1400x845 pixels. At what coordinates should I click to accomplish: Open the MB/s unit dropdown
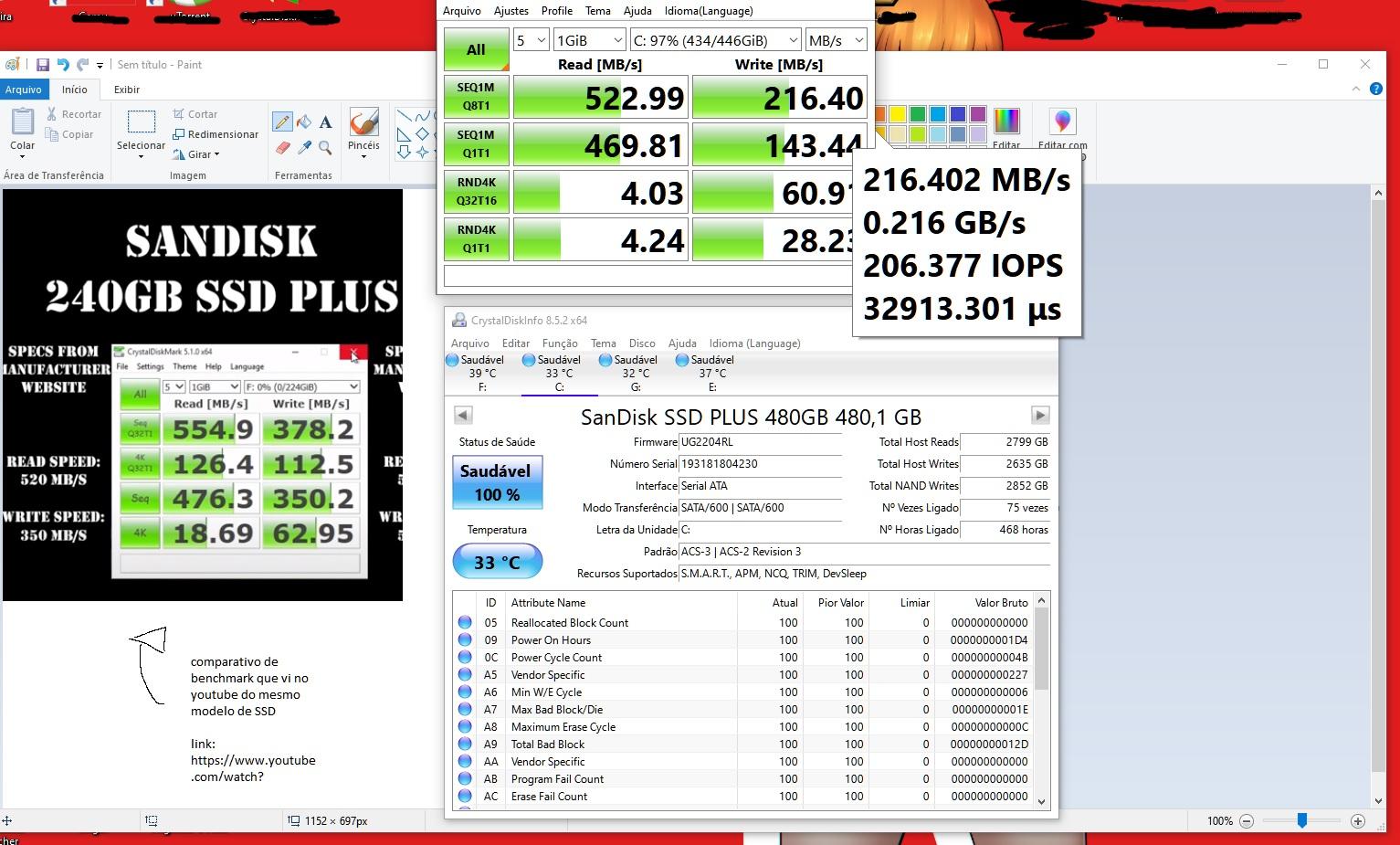[836, 40]
